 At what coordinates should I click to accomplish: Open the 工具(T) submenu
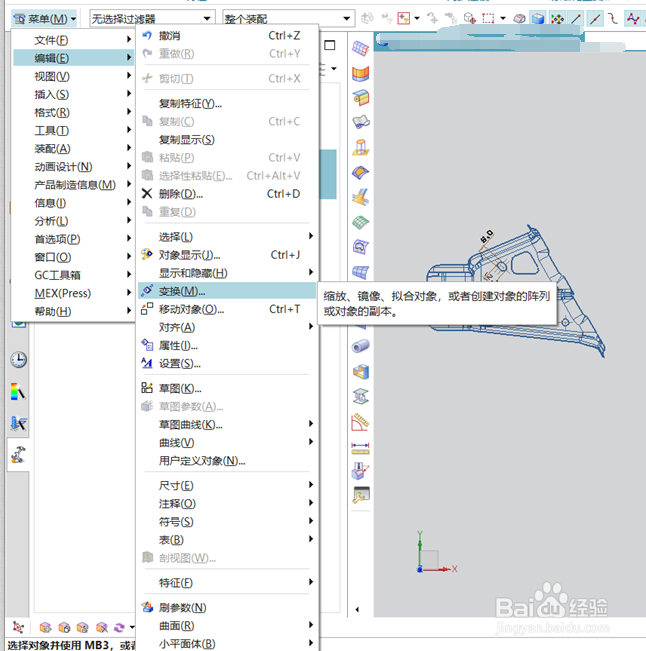(73, 130)
